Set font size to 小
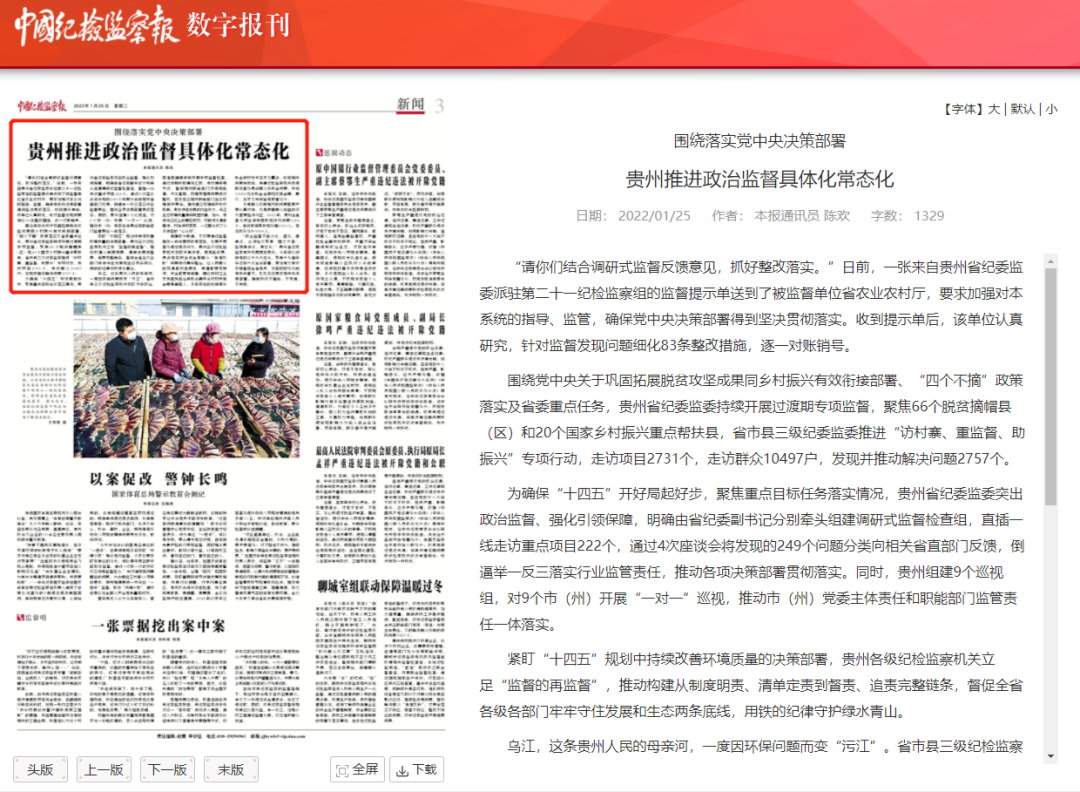 pos(1051,109)
